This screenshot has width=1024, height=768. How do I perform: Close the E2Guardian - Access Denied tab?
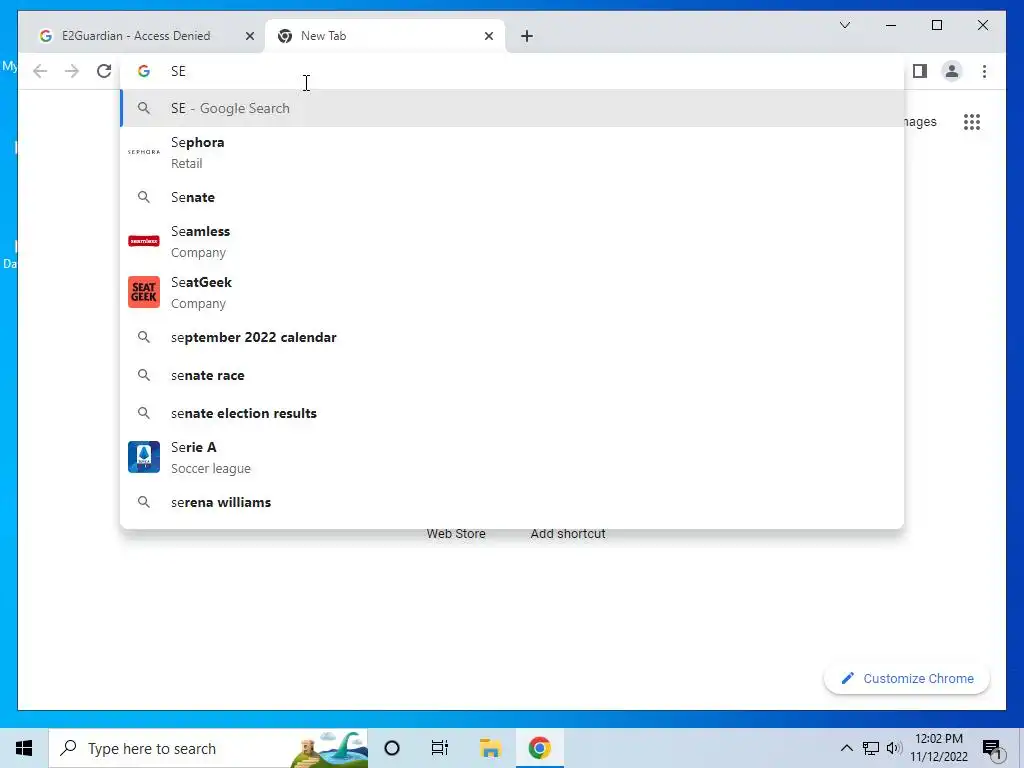tap(249, 36)
